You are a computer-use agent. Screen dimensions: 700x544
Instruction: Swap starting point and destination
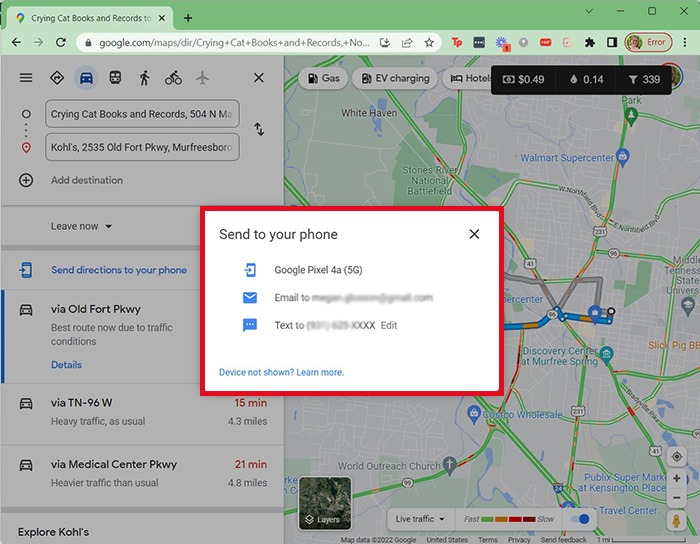pos(259,129)
